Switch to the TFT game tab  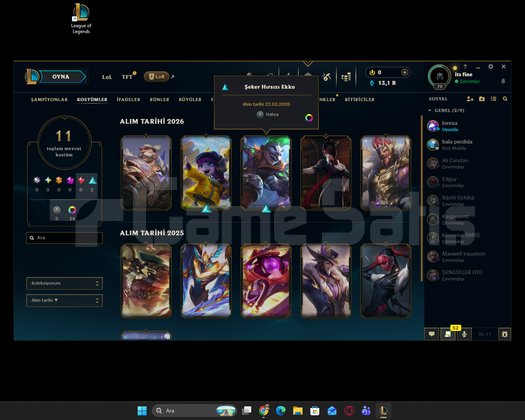pyautogui.click(x=127, y=77)
